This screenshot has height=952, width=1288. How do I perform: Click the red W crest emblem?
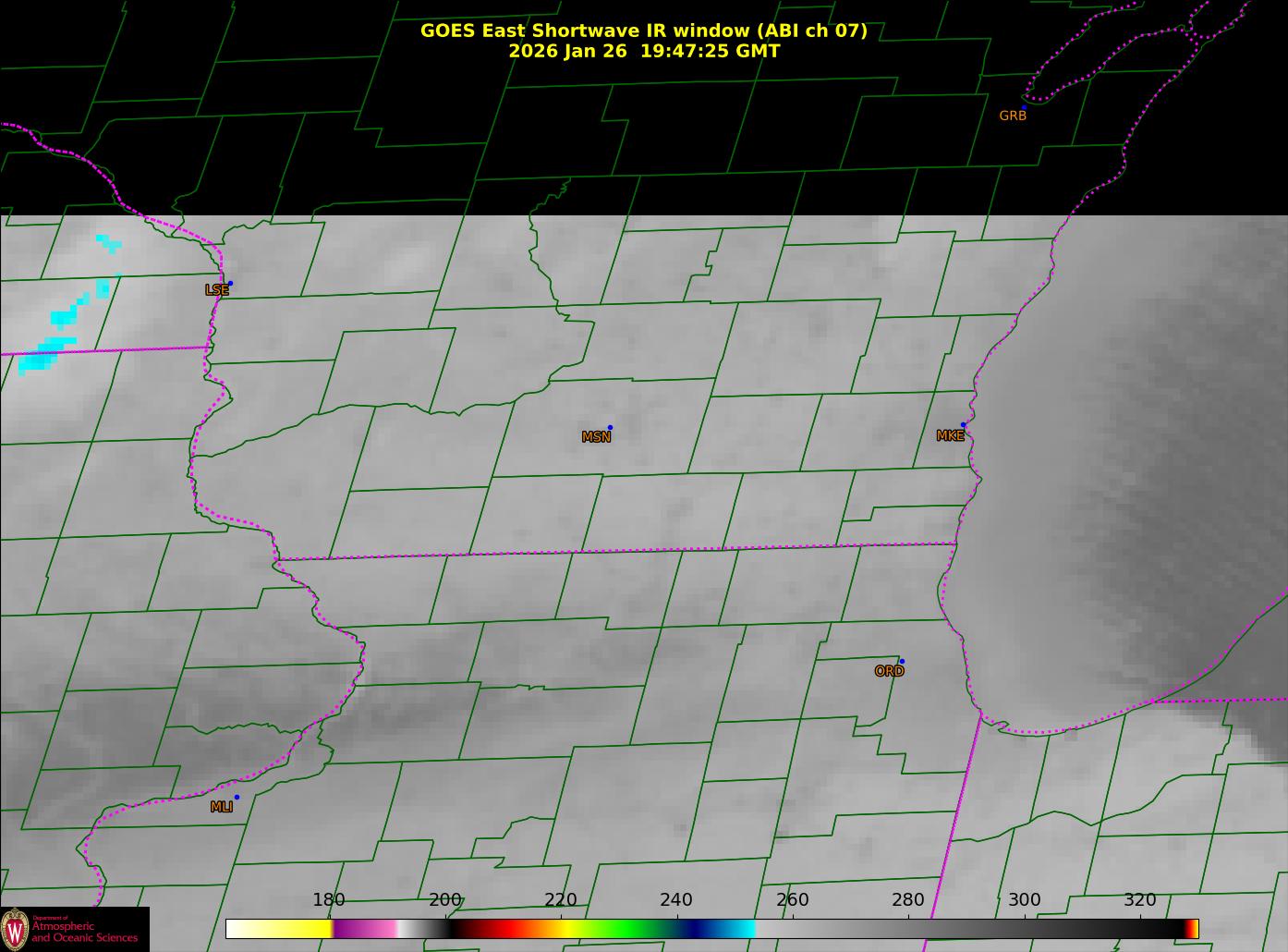15,929
